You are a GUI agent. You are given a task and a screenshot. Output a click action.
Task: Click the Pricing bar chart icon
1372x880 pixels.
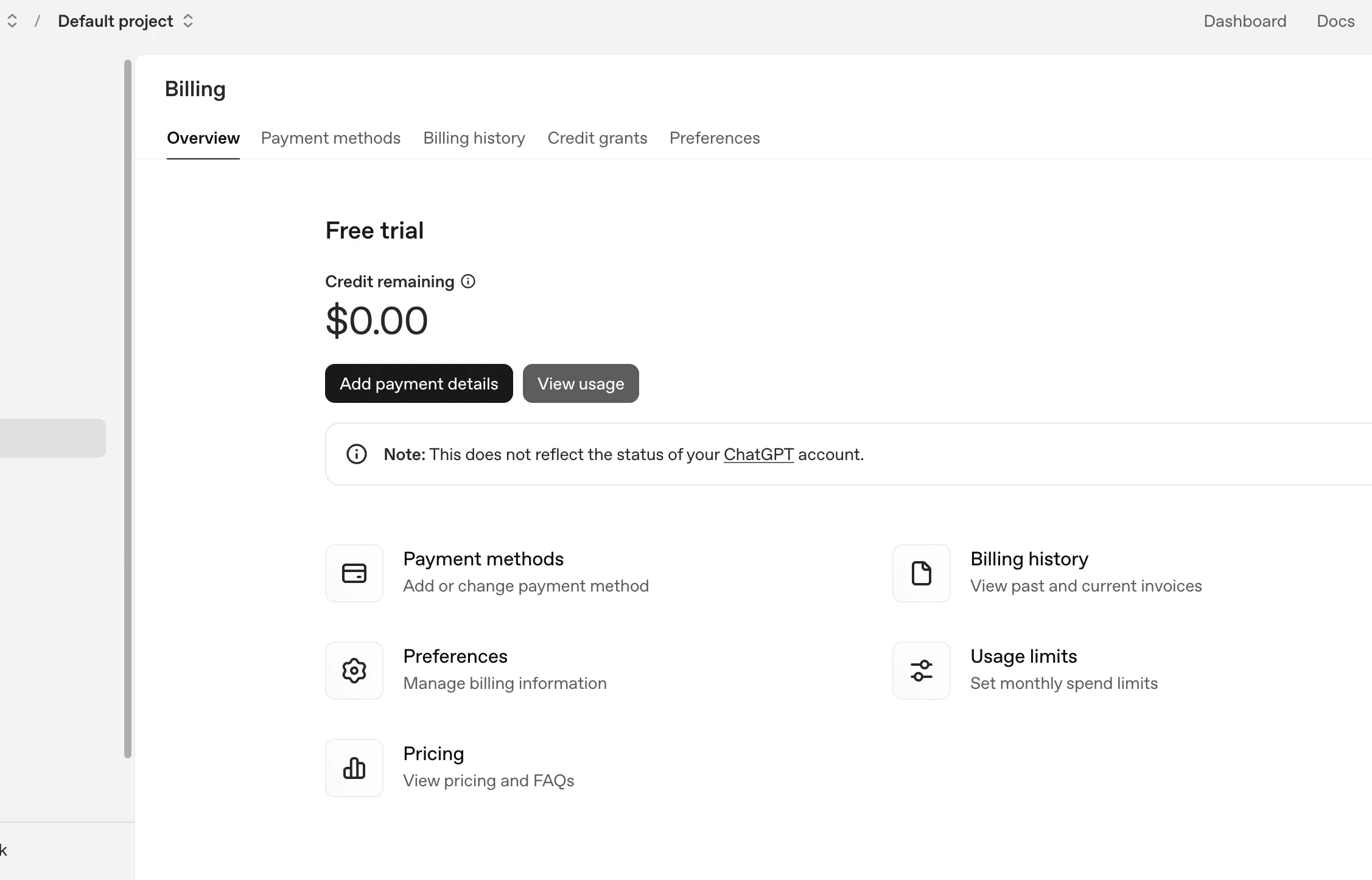(354, 768)
